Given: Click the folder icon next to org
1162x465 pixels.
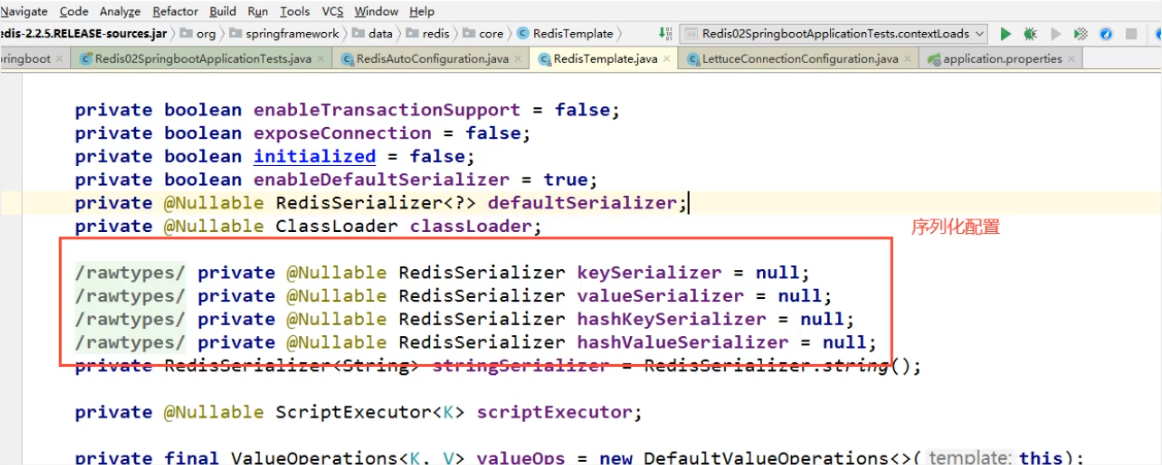Looking at the screenshot, I should (186, 33).
